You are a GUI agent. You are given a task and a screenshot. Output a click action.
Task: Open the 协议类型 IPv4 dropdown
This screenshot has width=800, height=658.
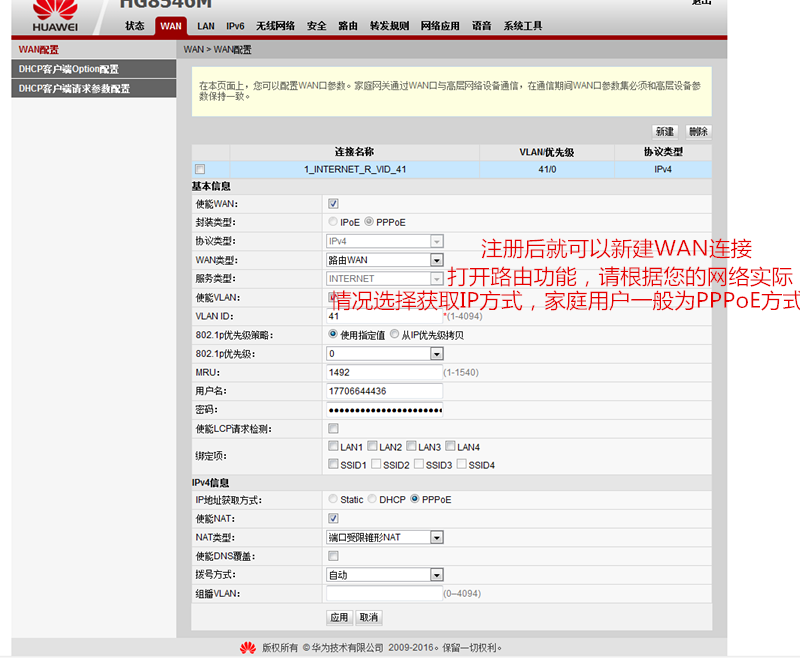click(x=385, y=241)
